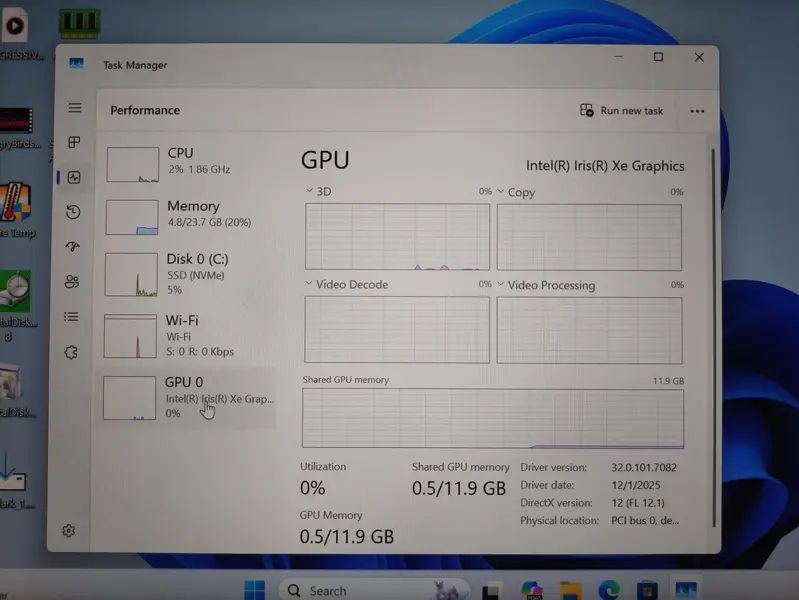Click the Physical location value PCI bus 0
The width and height of the screenshot is (799, 600).
coord(645,520)
